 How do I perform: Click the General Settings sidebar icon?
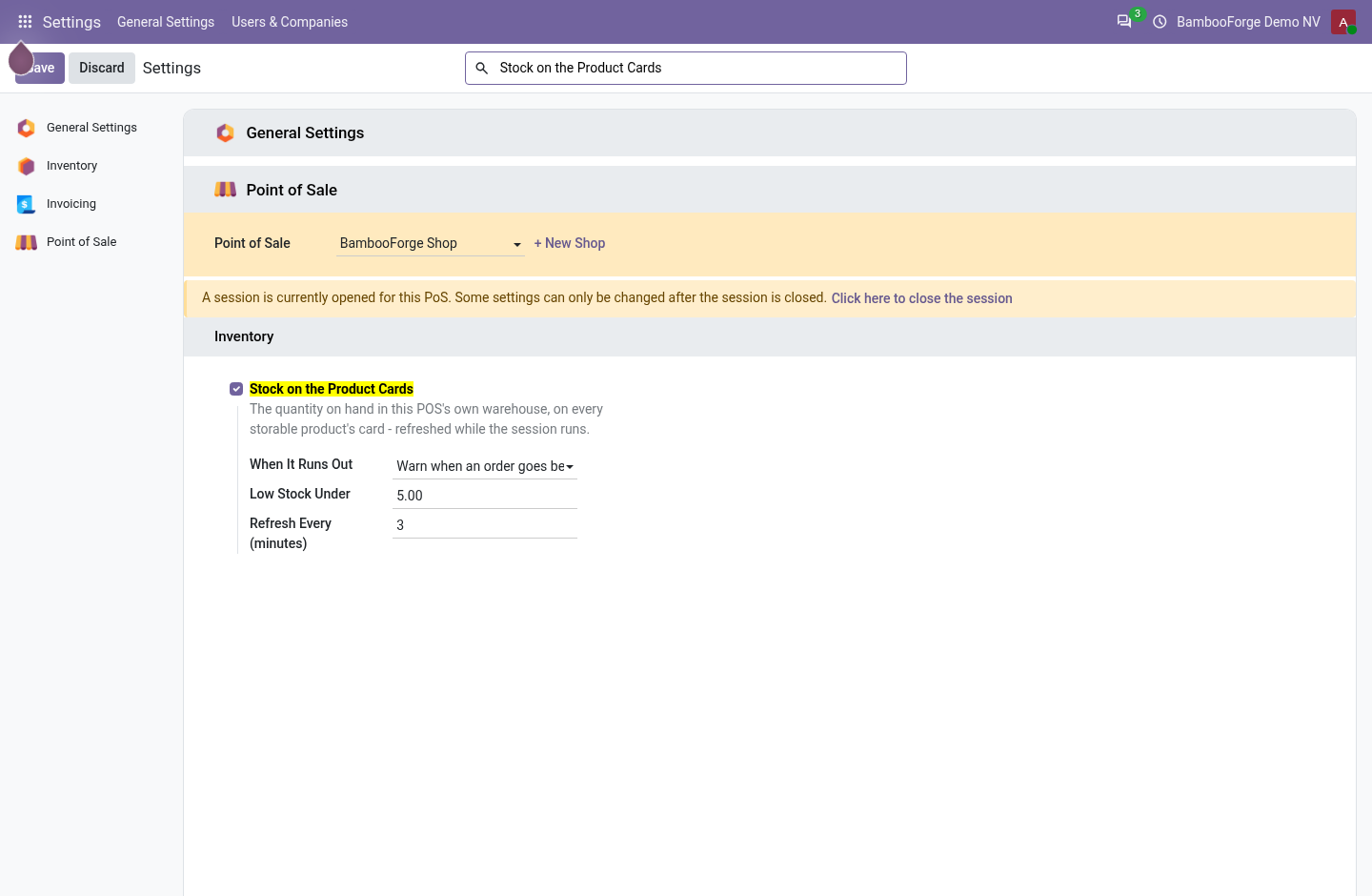point(27,128)
